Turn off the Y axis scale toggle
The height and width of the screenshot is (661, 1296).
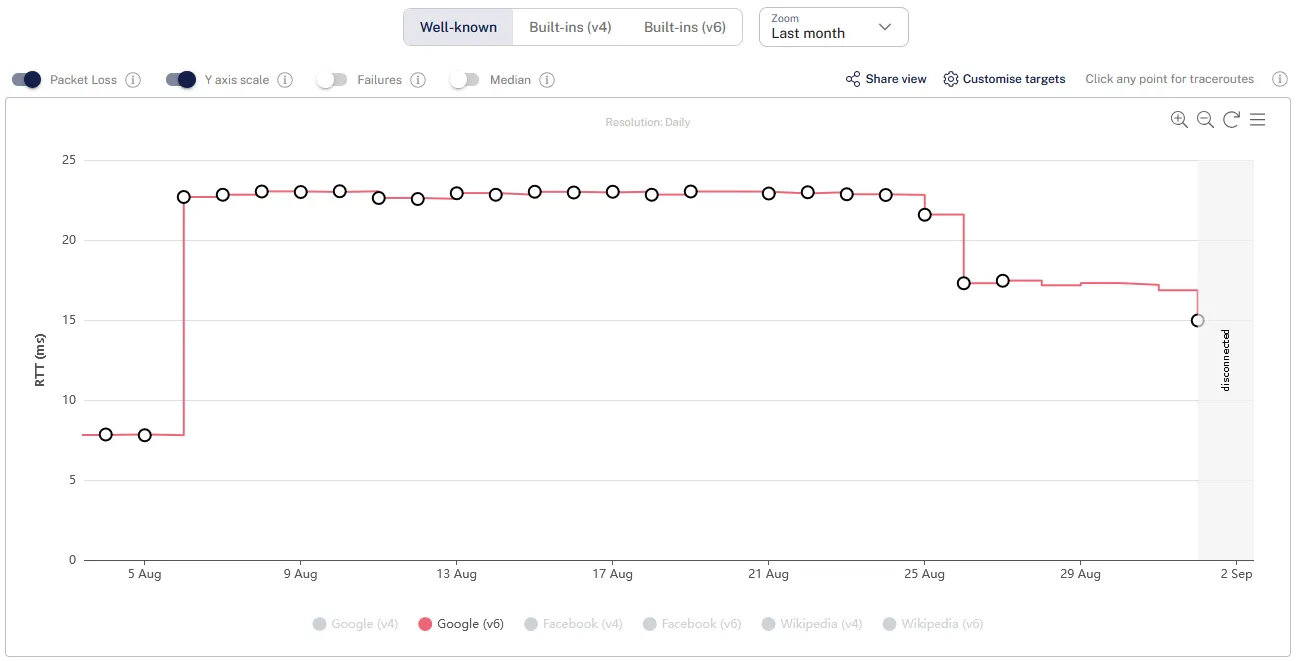[x=181, y=80]
